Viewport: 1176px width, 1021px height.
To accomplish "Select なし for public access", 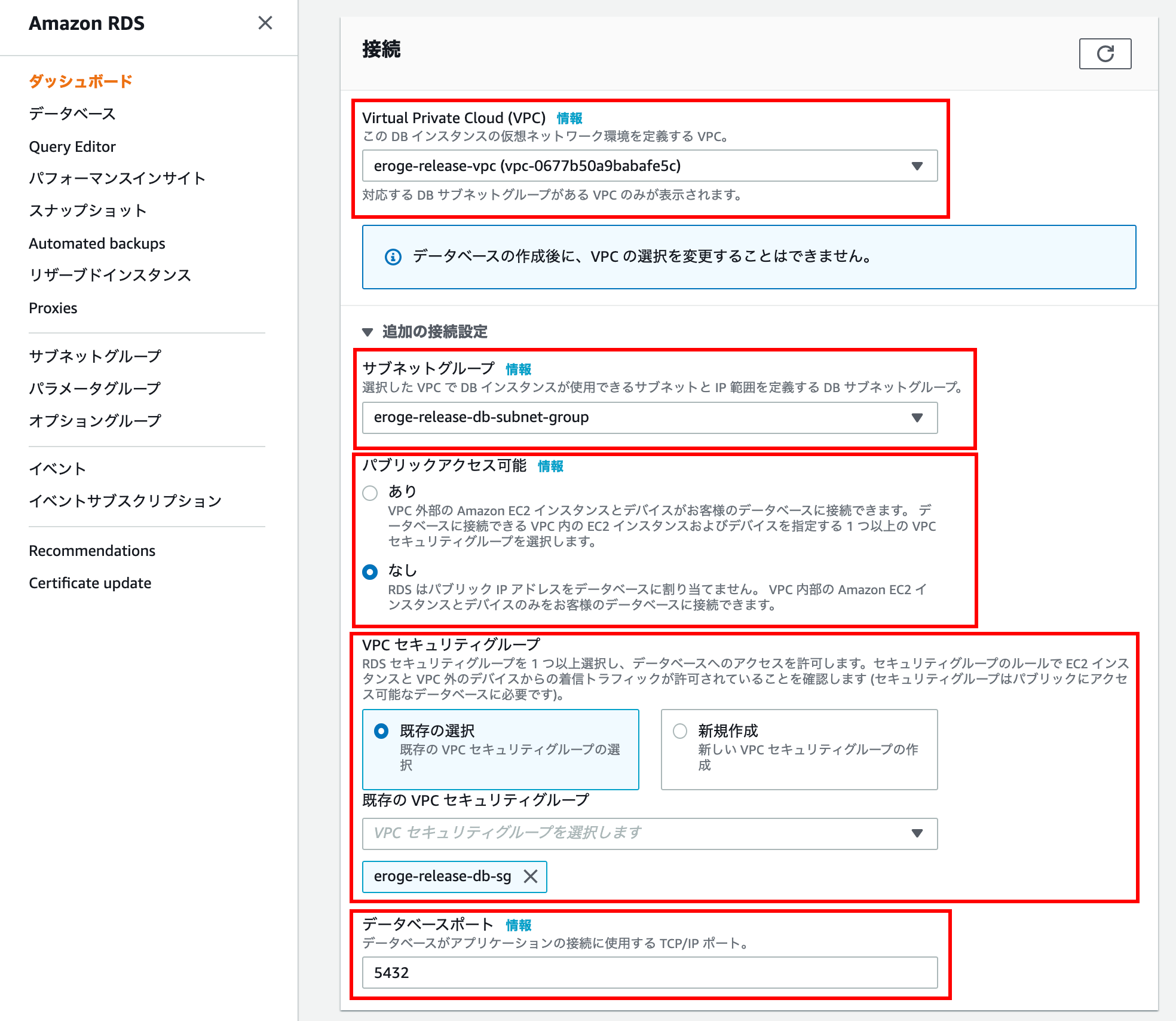I will click(370, 572).
